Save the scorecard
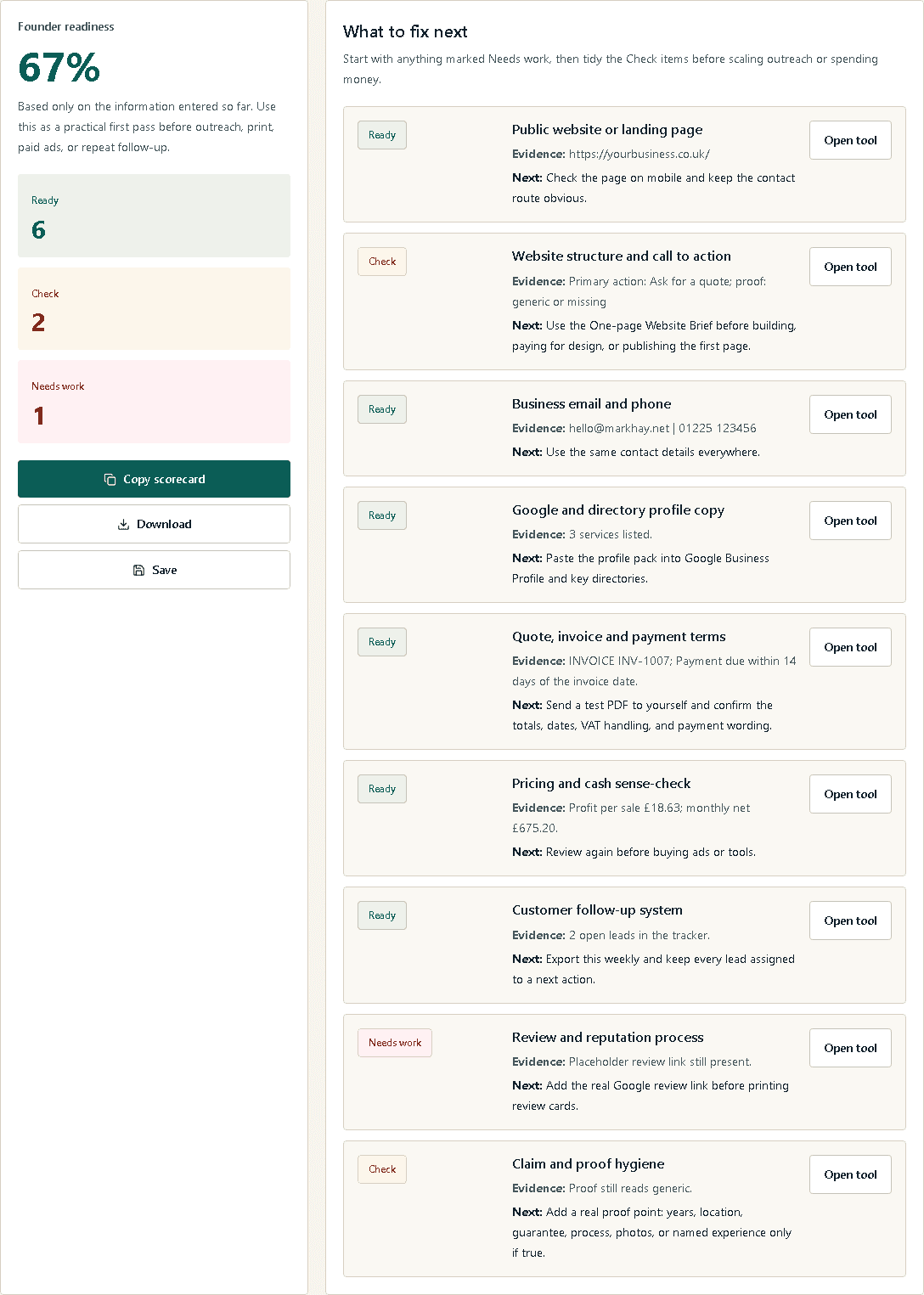Viewport: 924px width, 1295px height. click(x=154, y=570)
